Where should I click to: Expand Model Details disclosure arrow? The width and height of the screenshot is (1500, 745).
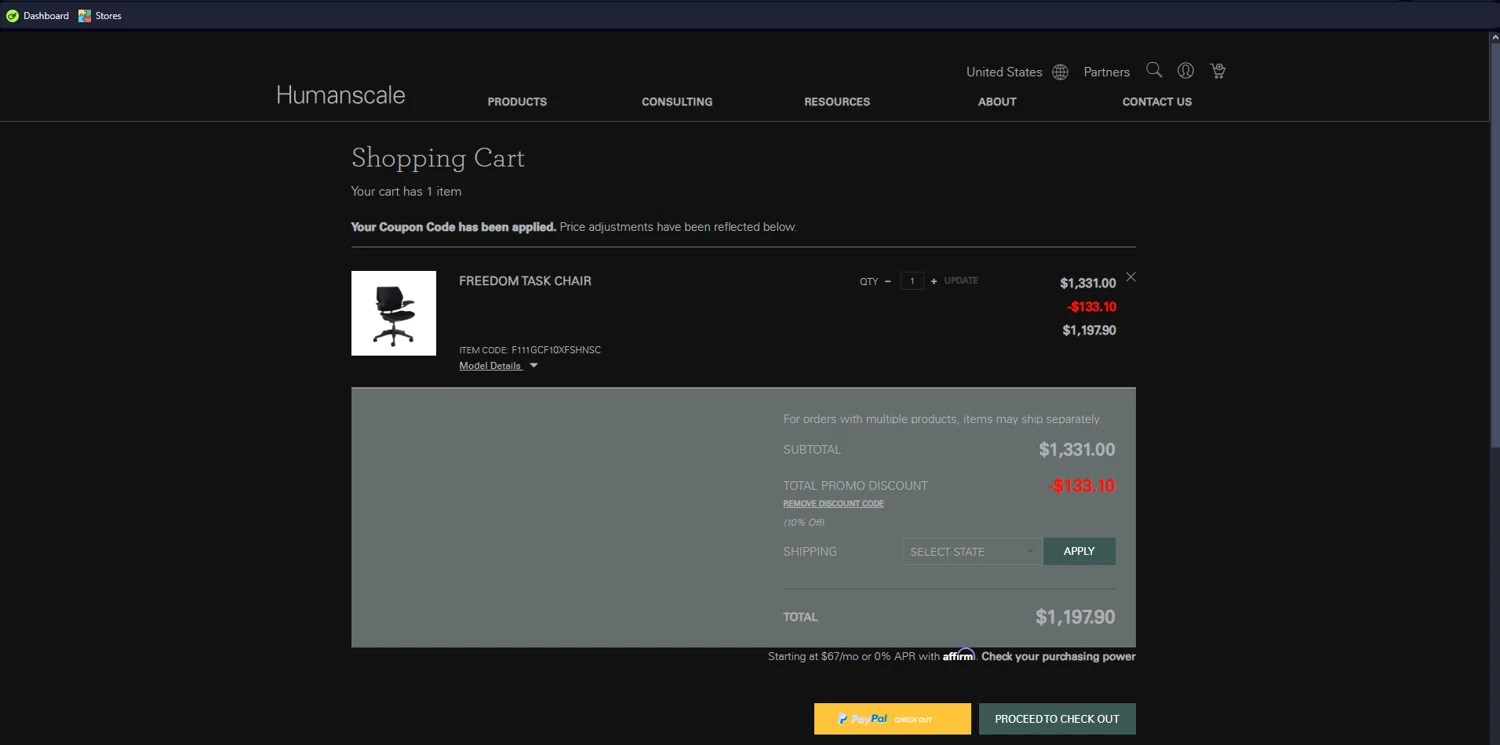point(534,366)
